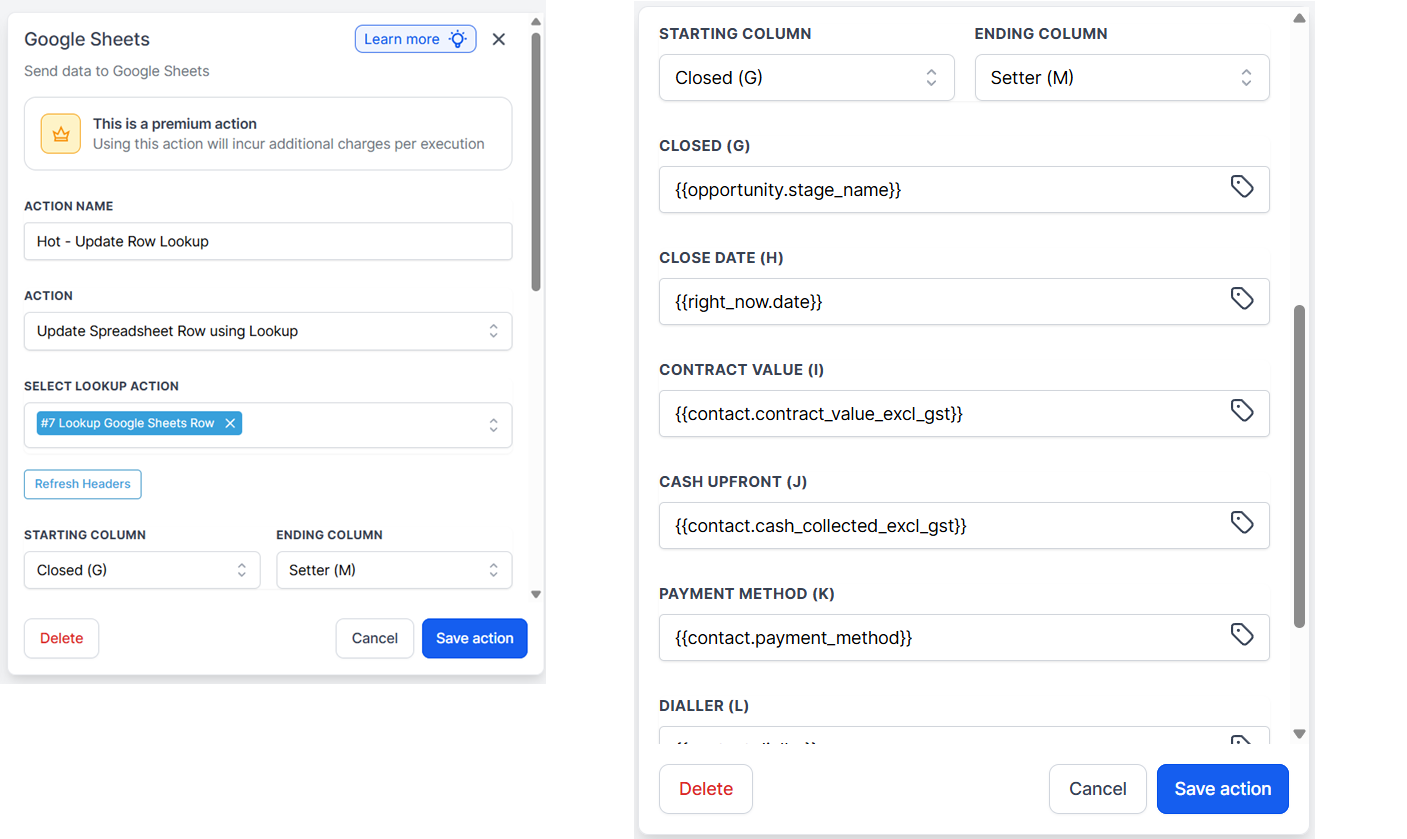The height and width of the screenshot is (839, 1407).
Task: Delete the Google Sheets action
Action: click(61, 638)
